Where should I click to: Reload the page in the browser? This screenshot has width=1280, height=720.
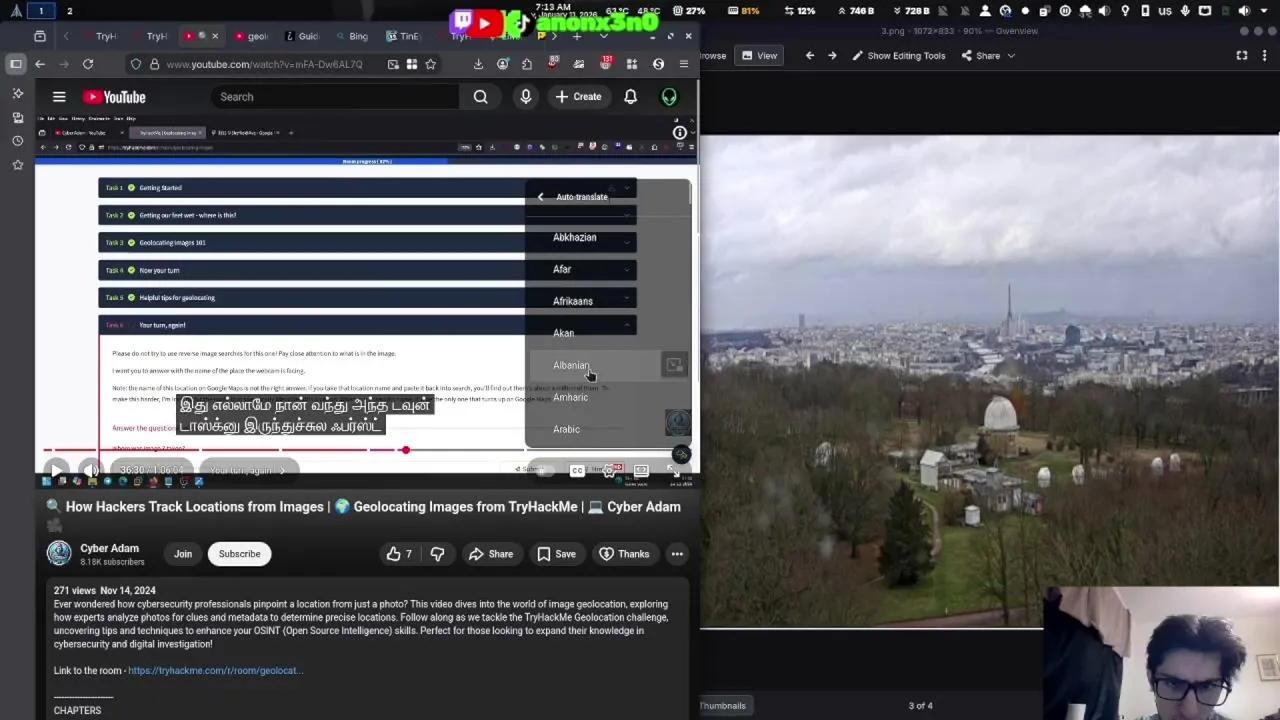pyautogui.click(x=88, y=64)
